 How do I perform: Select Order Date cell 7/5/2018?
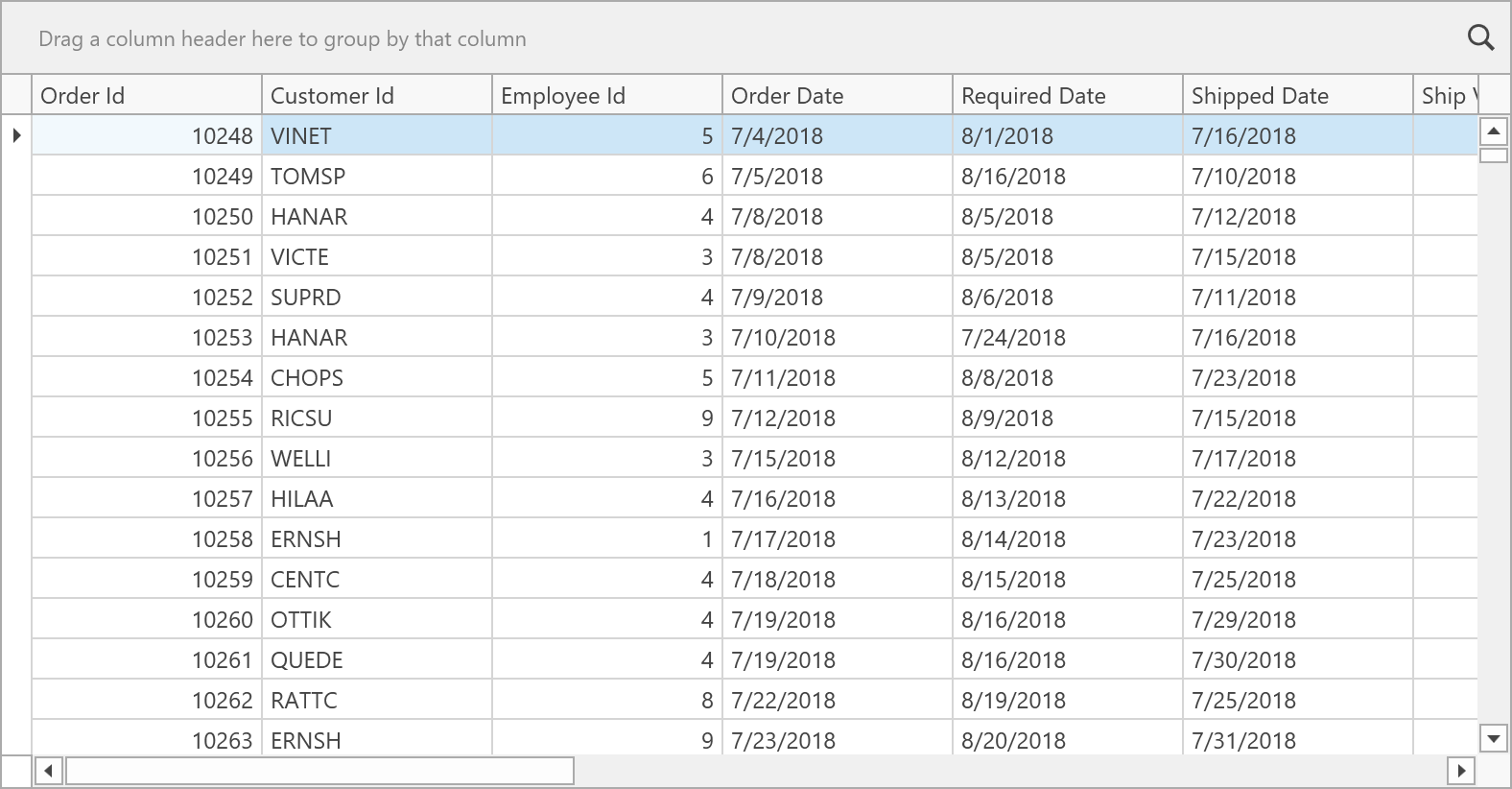point(838,176)
